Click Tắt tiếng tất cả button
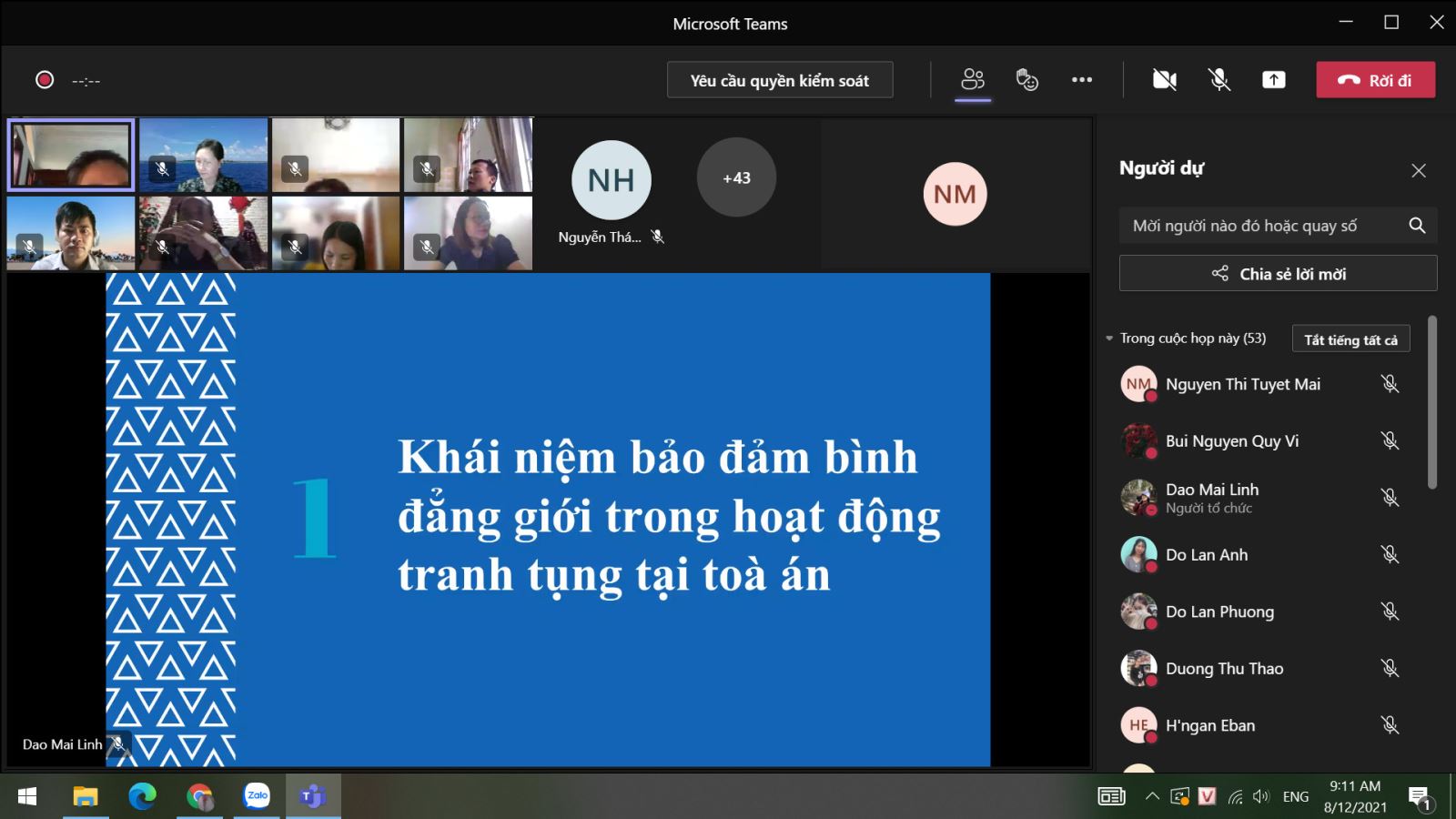1456x819 pixels. click(x=1350, y=339)
